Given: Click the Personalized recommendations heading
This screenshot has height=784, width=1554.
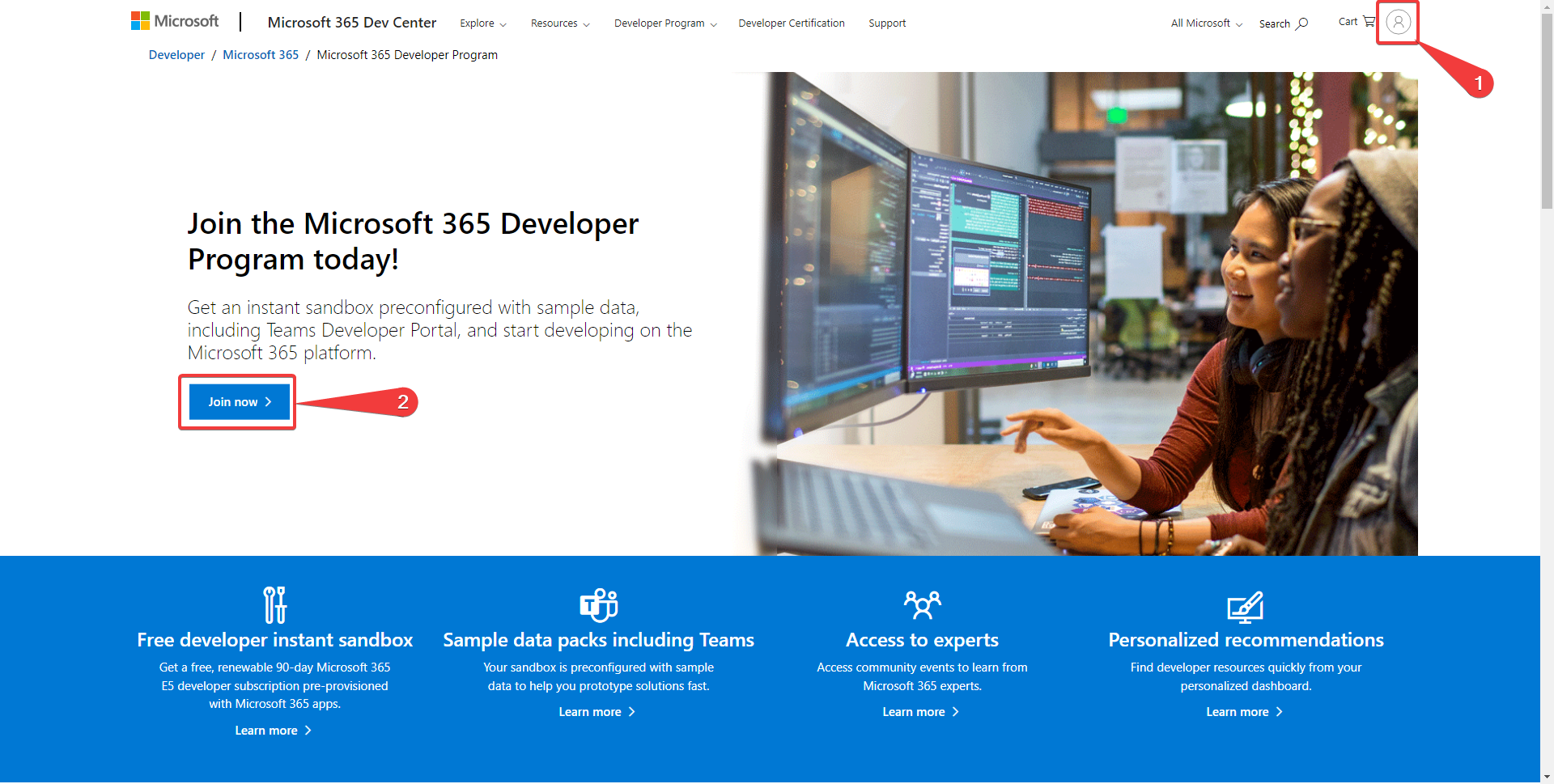Looking at the screenshot, I should (x=1246, y=640).
